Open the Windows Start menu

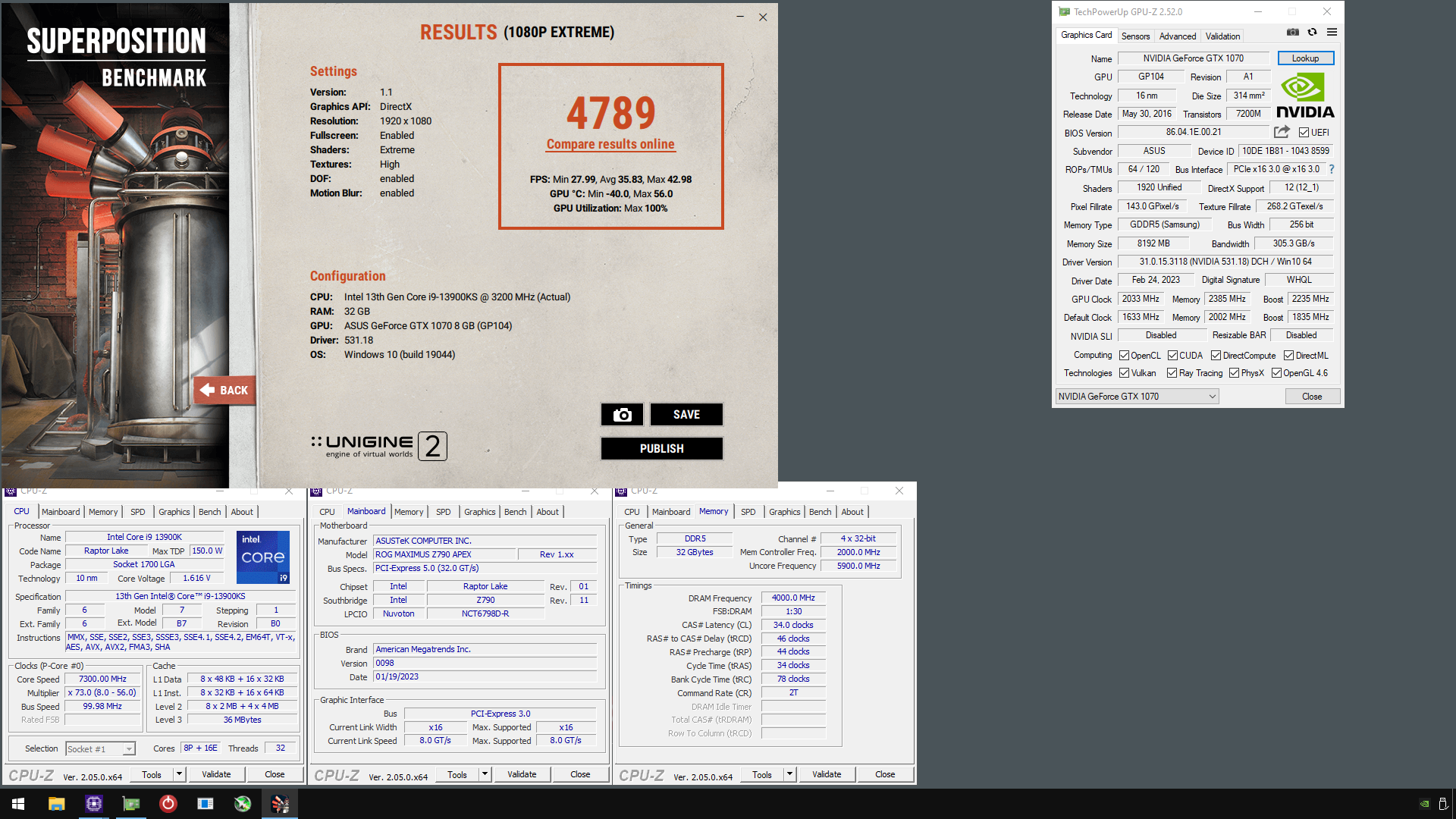pos(18,804)
